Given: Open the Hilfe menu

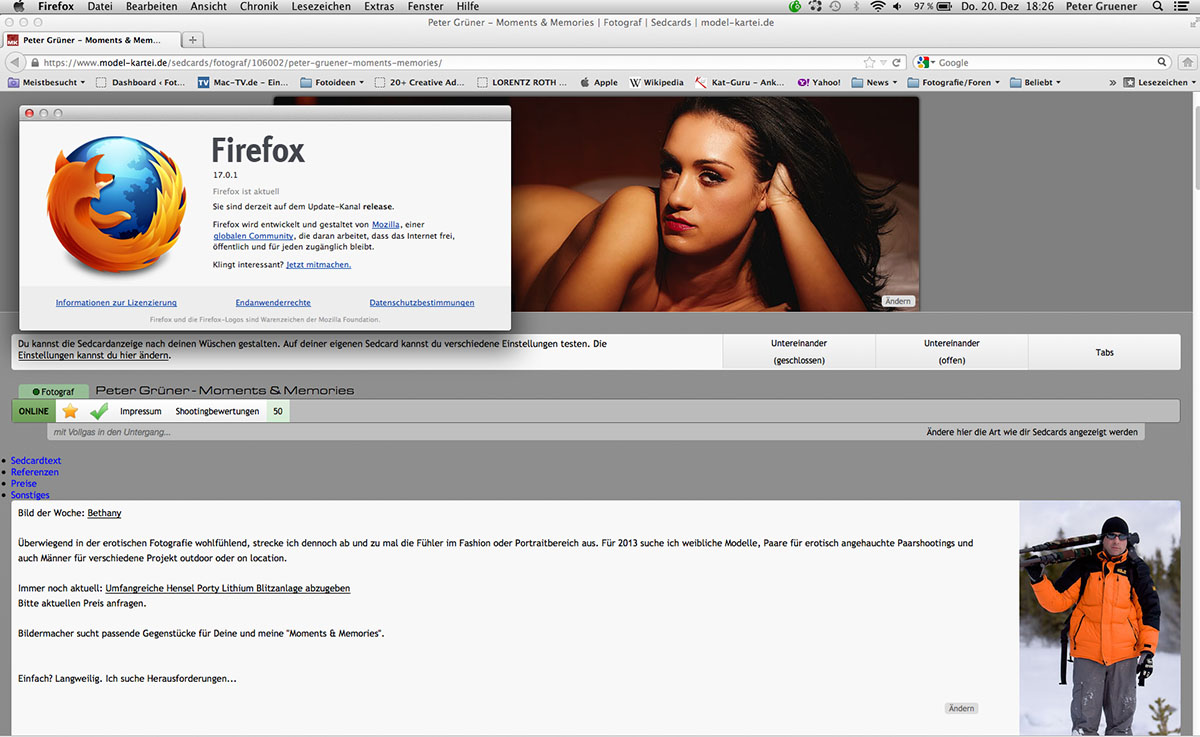Looking at the screenshot, I should (x=468, y=6).
